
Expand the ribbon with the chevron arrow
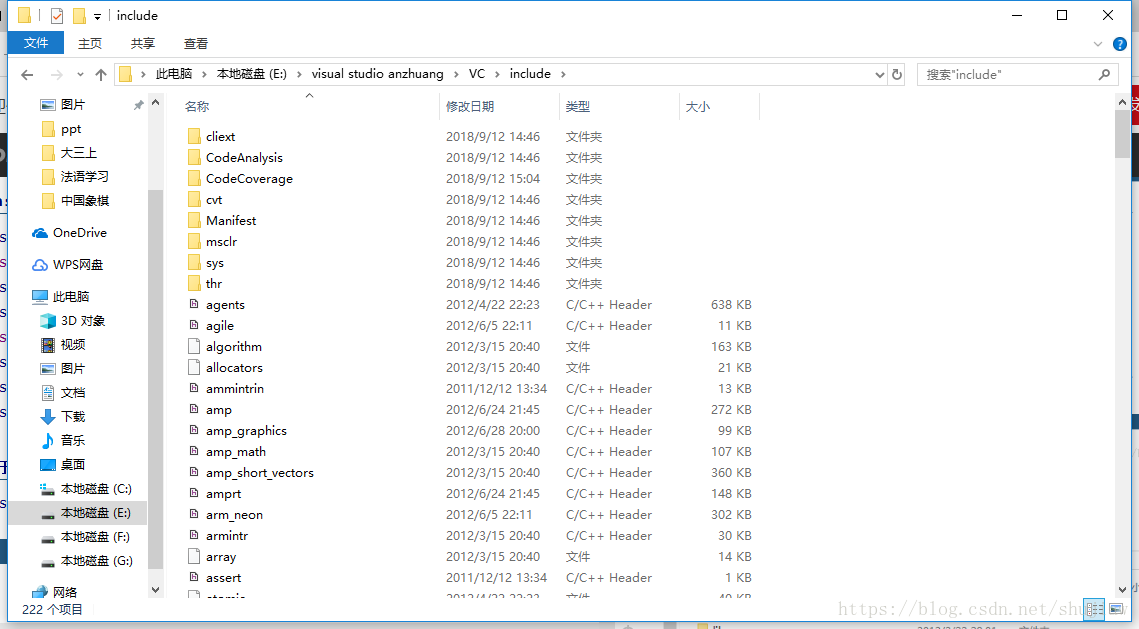1098,44
